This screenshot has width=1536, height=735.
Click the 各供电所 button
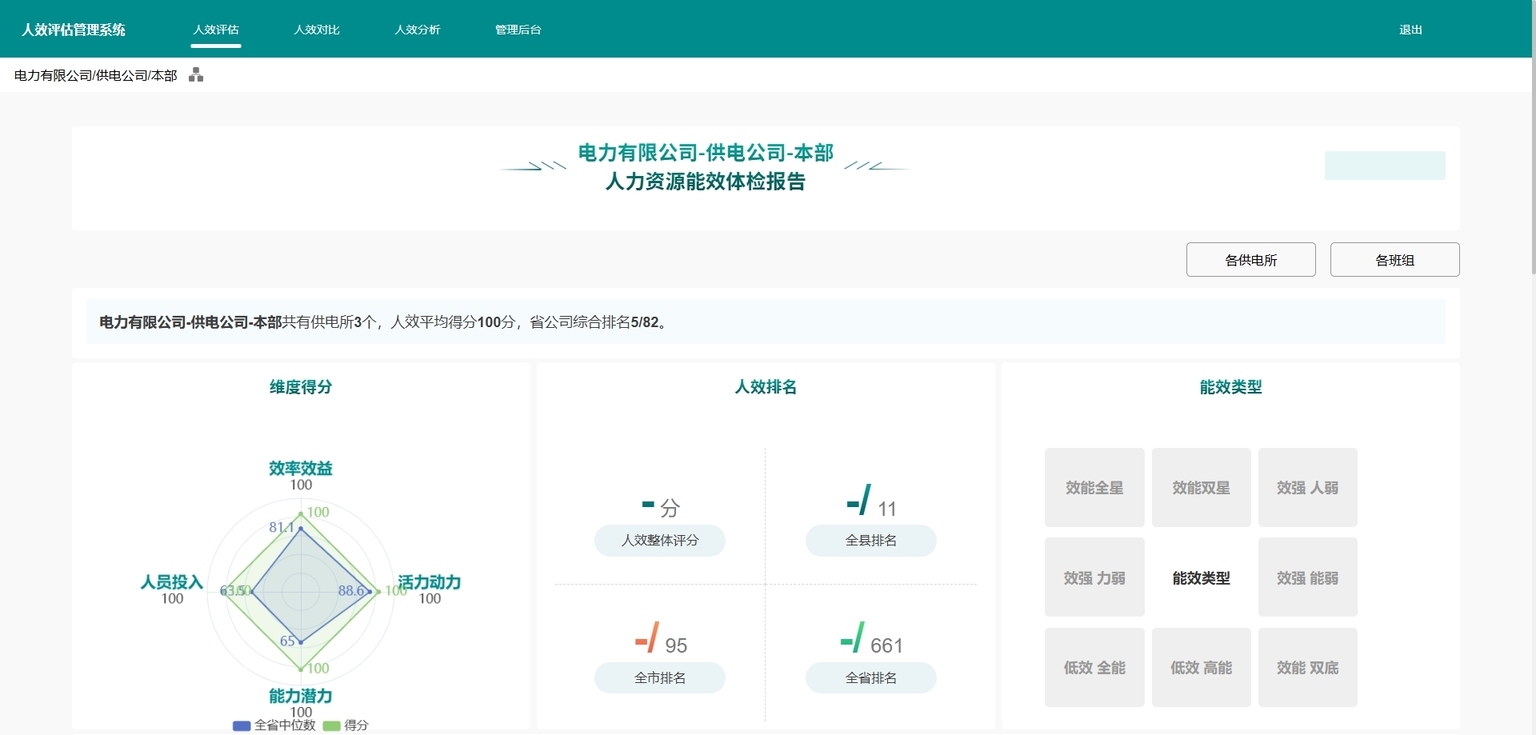(1250, 260)
